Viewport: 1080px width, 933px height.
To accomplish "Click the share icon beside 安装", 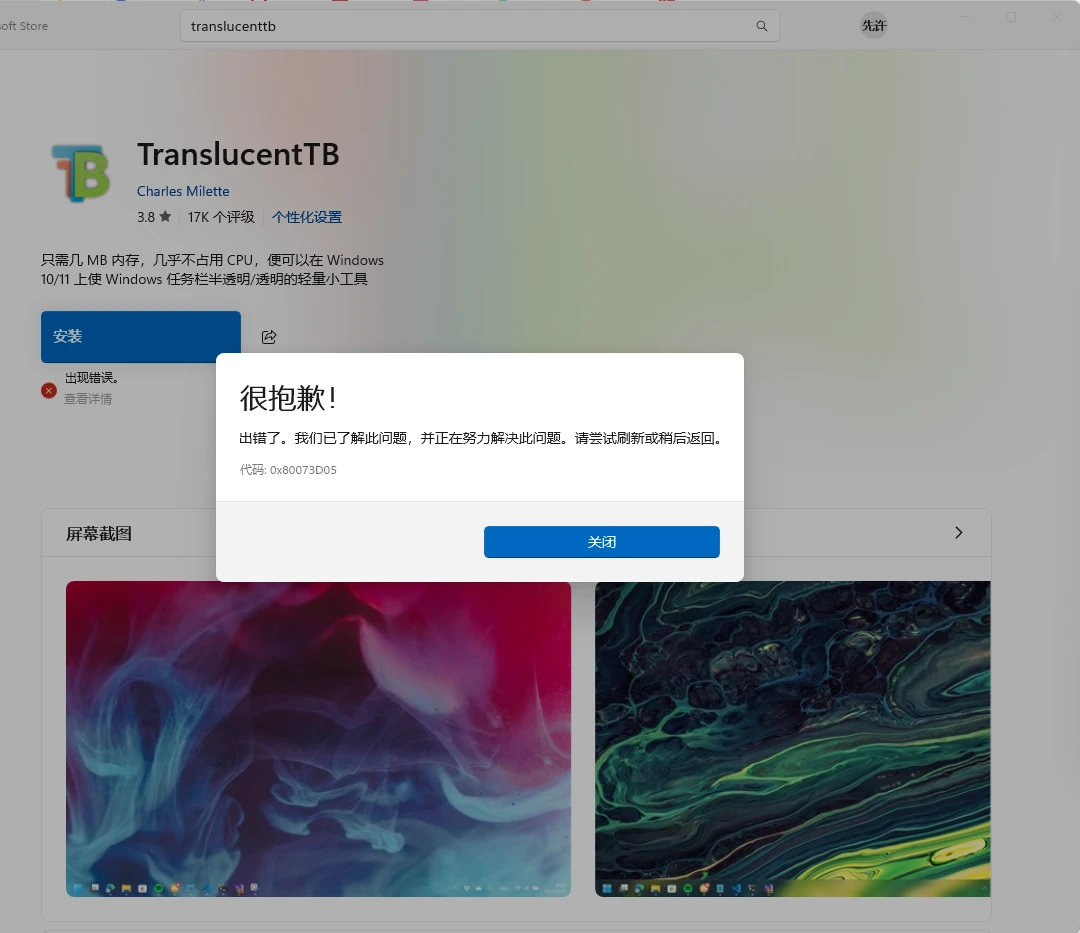I will [x=269, y=337].
